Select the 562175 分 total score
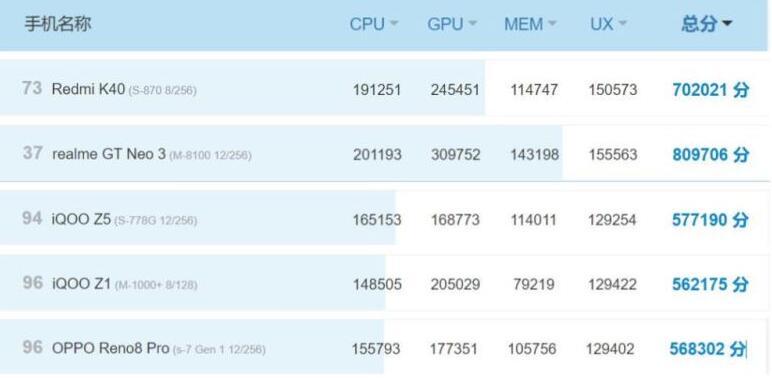 [710, 284]
